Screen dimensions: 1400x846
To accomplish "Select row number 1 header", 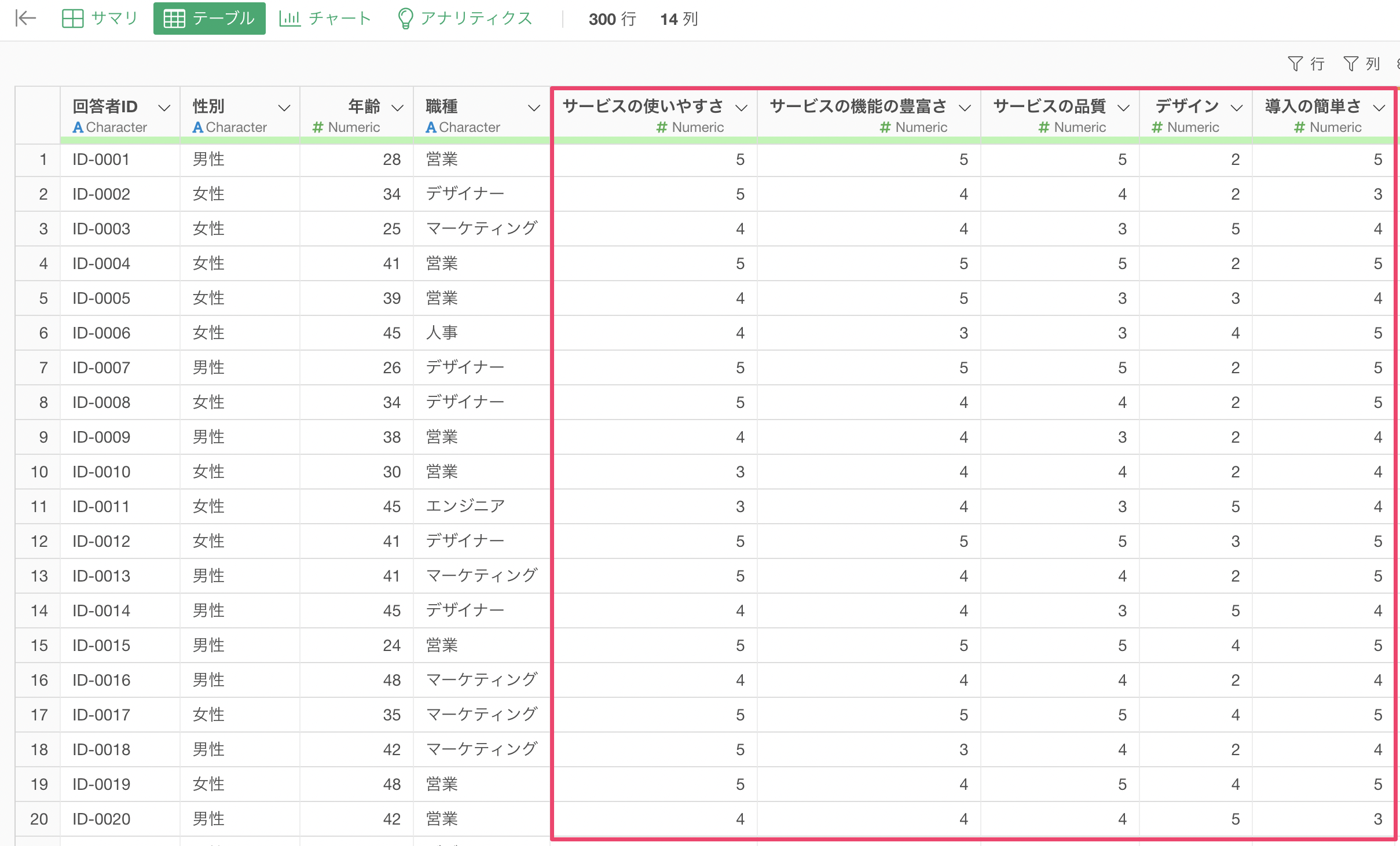I will coord(38,160).
